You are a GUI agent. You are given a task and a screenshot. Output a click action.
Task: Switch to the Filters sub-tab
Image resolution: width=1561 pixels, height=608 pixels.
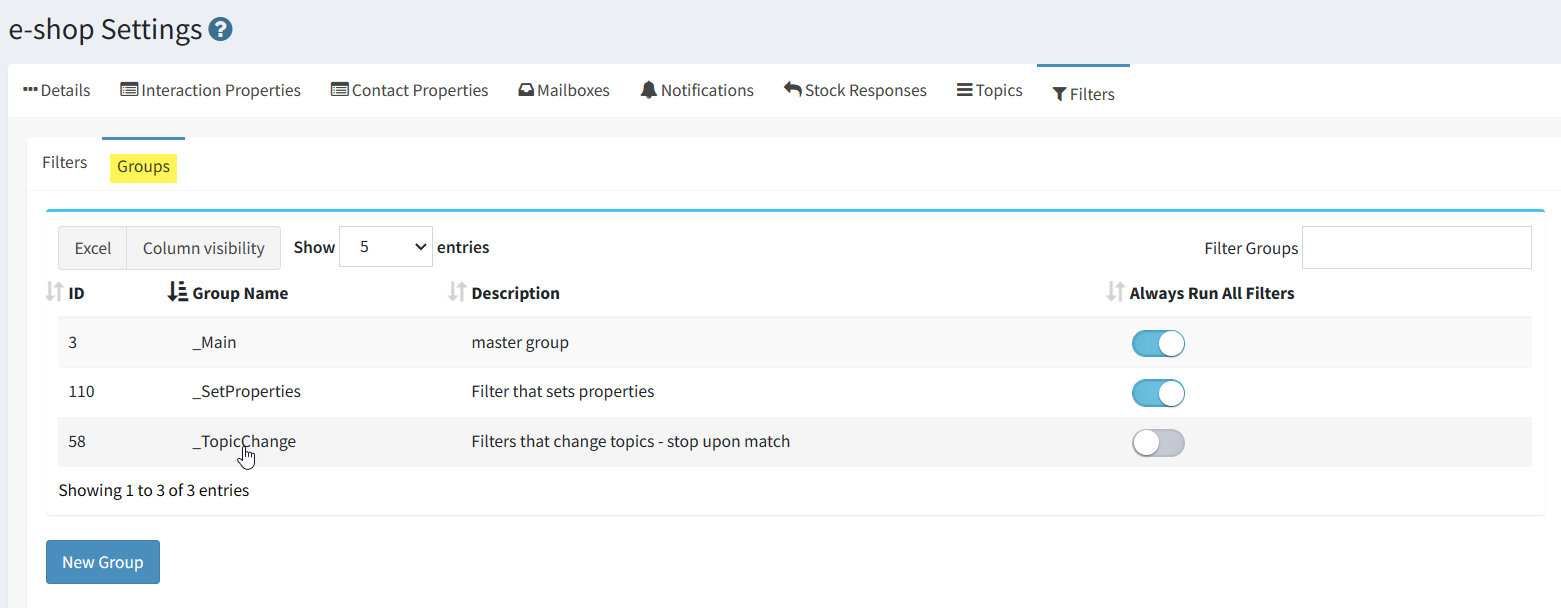click(65, 163)
